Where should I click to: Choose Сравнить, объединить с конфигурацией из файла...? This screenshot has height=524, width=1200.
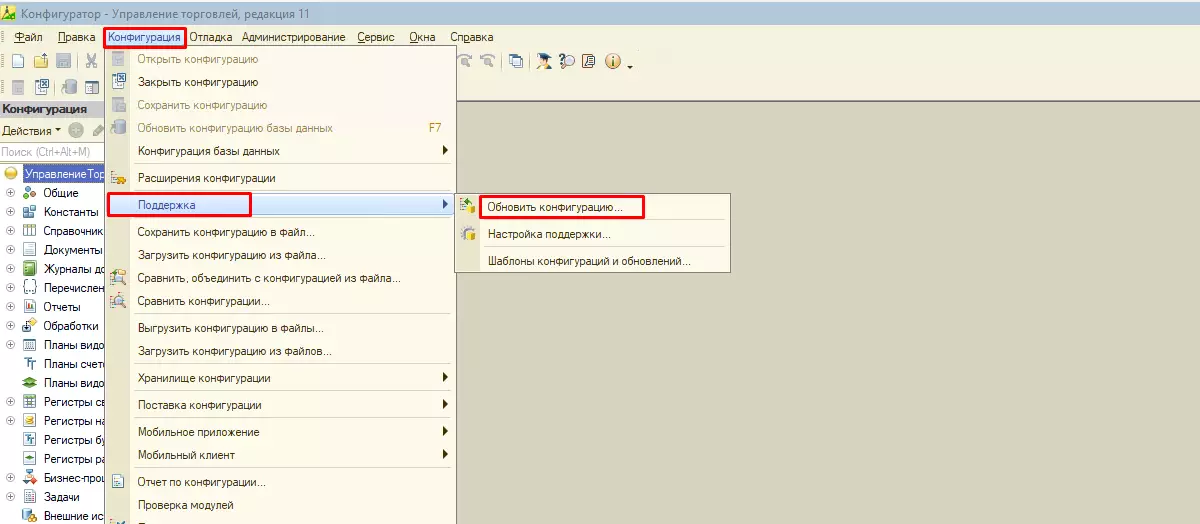coord(280,278)
